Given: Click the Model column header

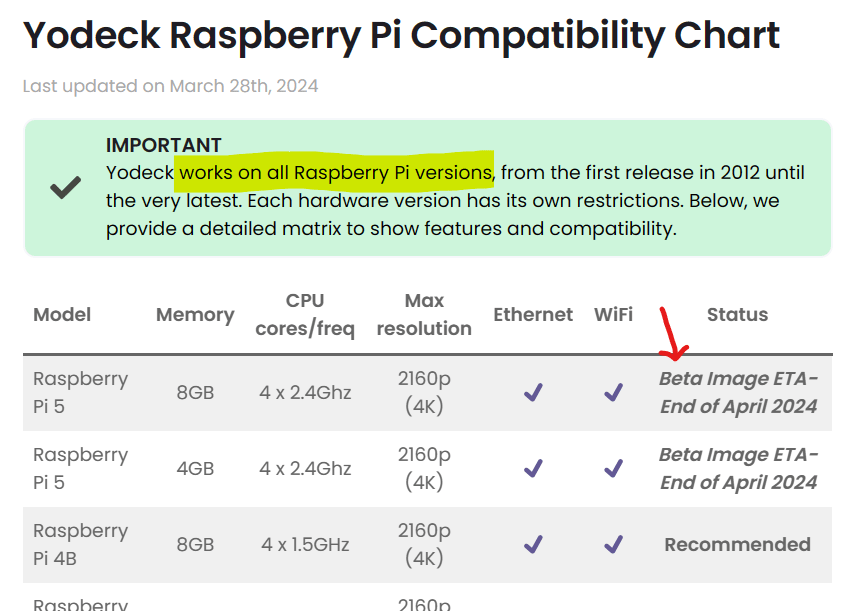Looking at the screenshot, I should (62, 315).
